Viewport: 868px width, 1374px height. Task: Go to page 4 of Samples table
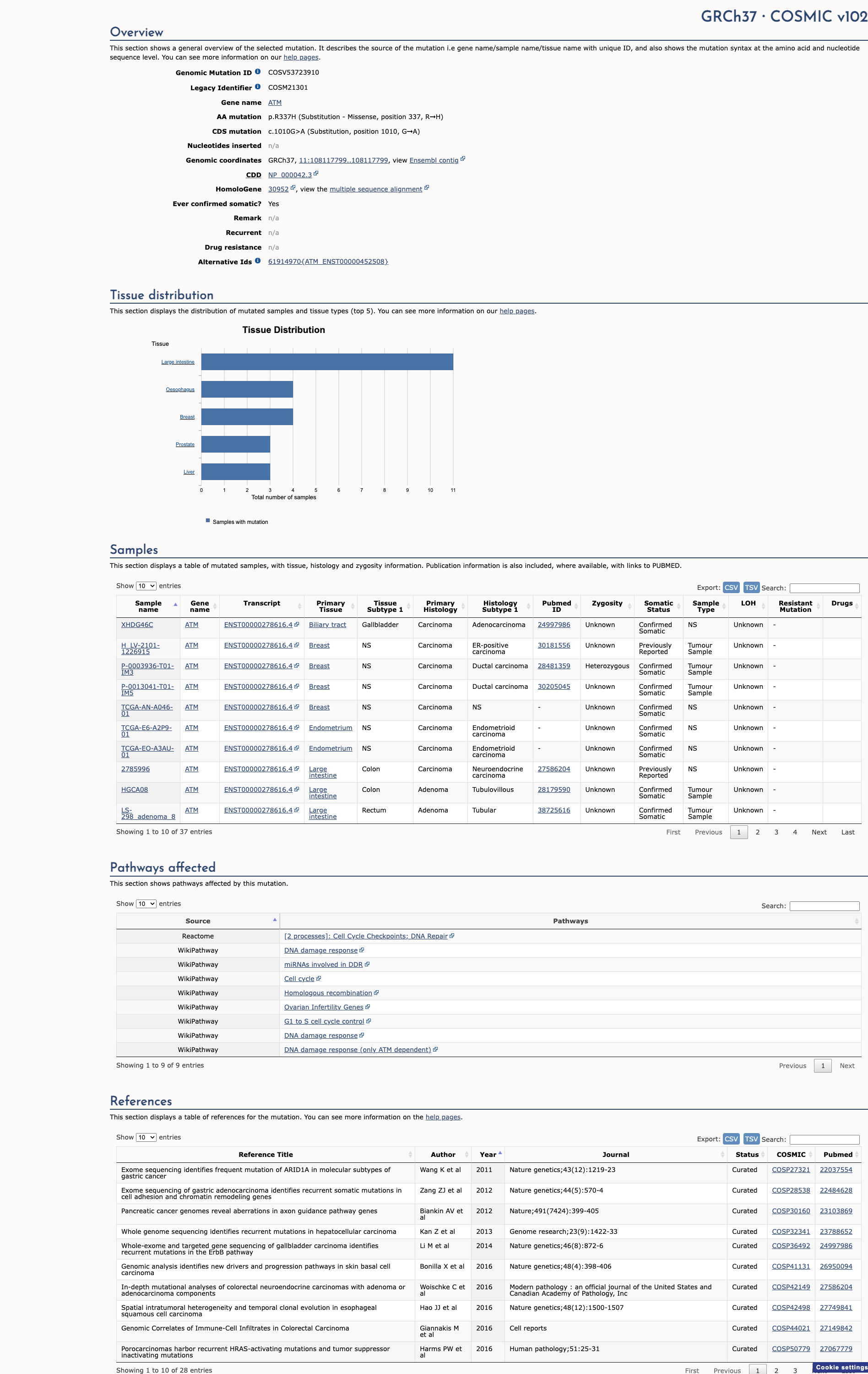coord(795,833)
